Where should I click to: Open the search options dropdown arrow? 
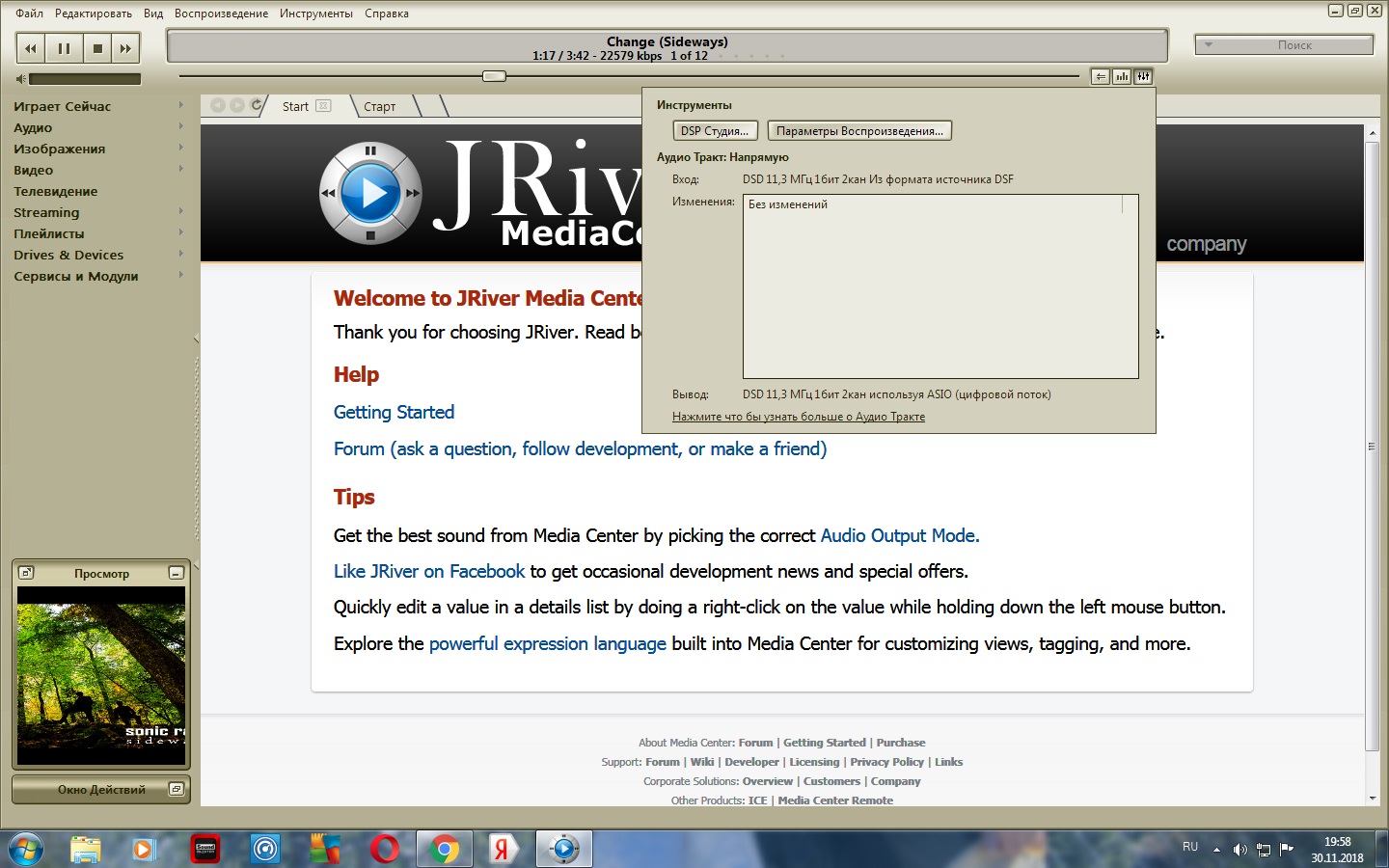tap(1208, 44)
